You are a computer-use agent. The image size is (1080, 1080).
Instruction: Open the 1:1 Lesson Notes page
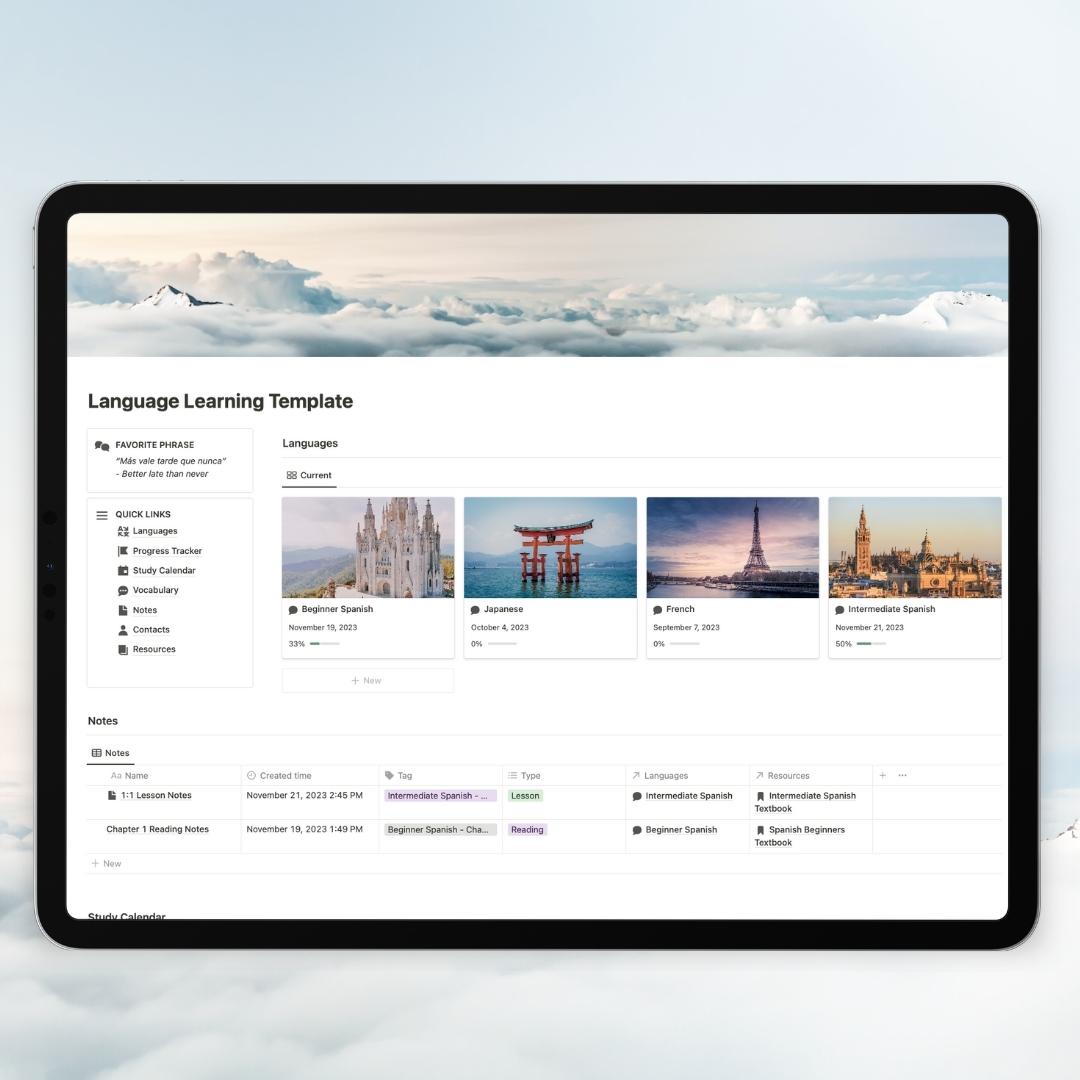[156, 796]
